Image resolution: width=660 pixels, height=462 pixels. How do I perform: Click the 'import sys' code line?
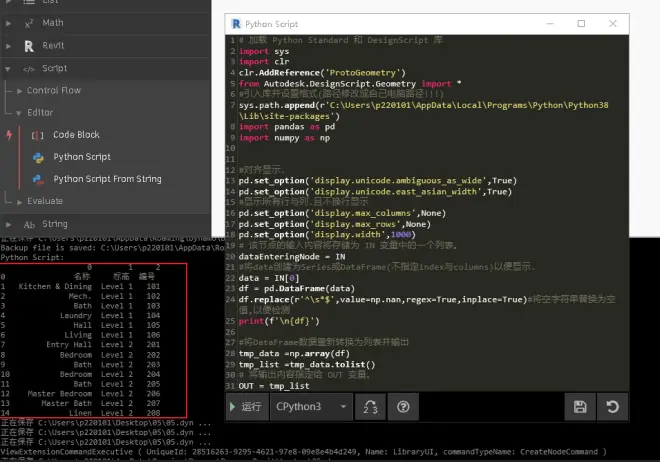264,51
